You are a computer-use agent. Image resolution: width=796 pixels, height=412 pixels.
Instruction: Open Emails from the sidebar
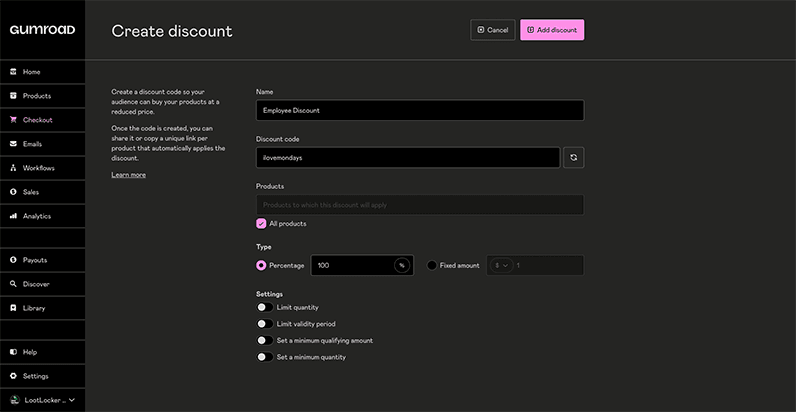43,144
